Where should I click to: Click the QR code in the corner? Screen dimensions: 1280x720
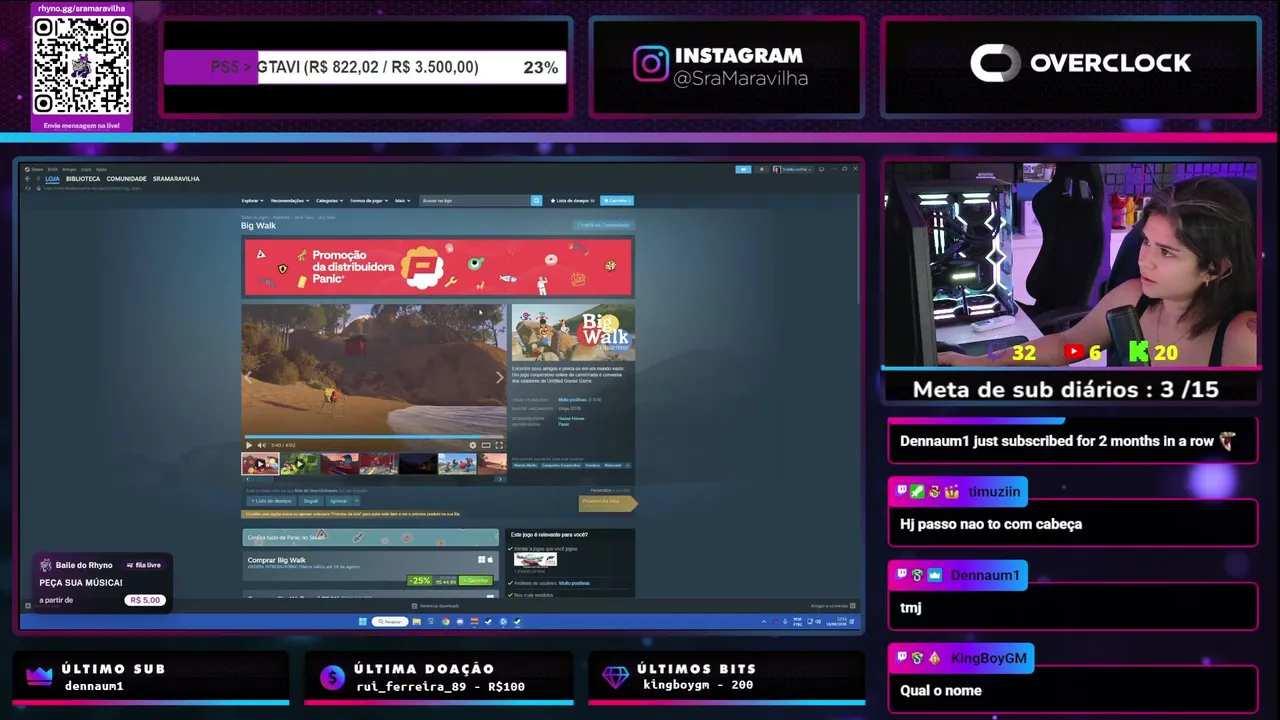tap(81, 65)
